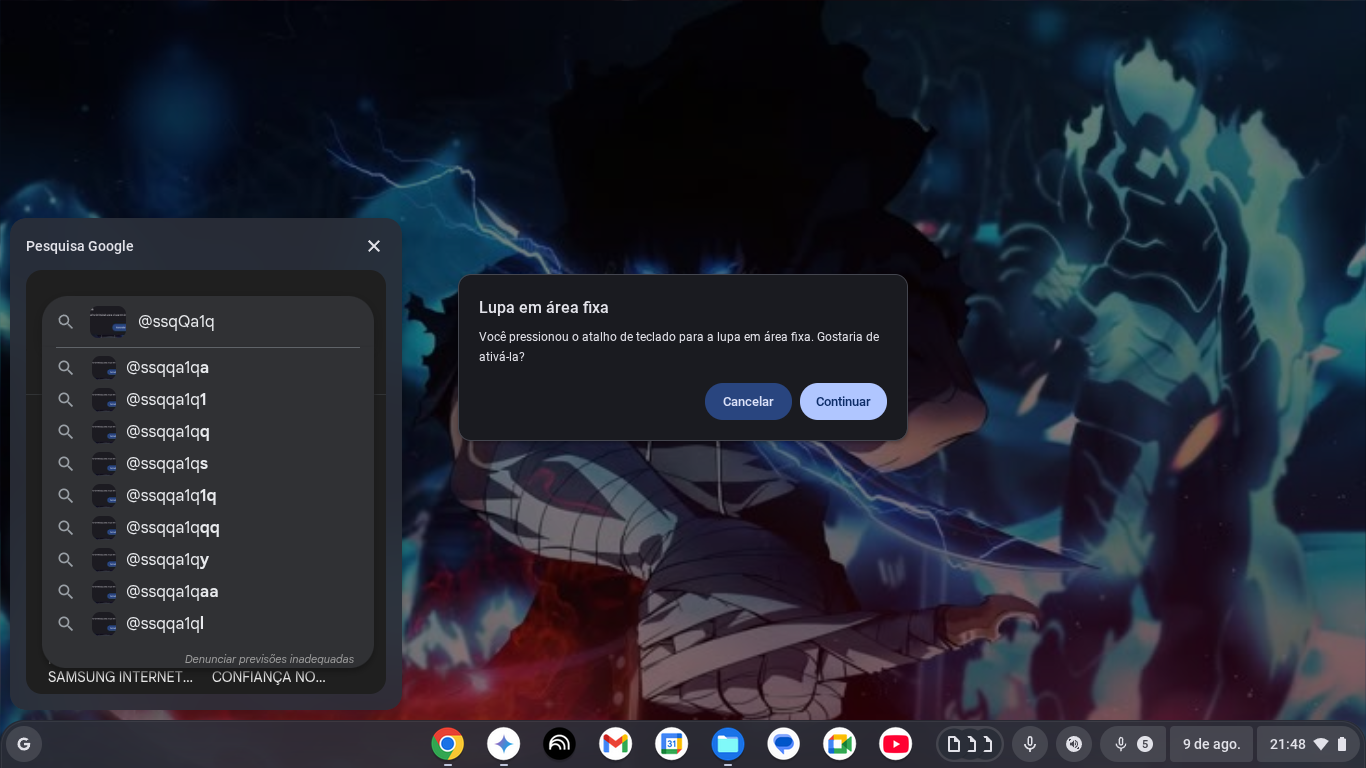The height and width of the screenshot is (768, 1366).
Task: Open Google Calendar from the shelf
Action: 672,744
